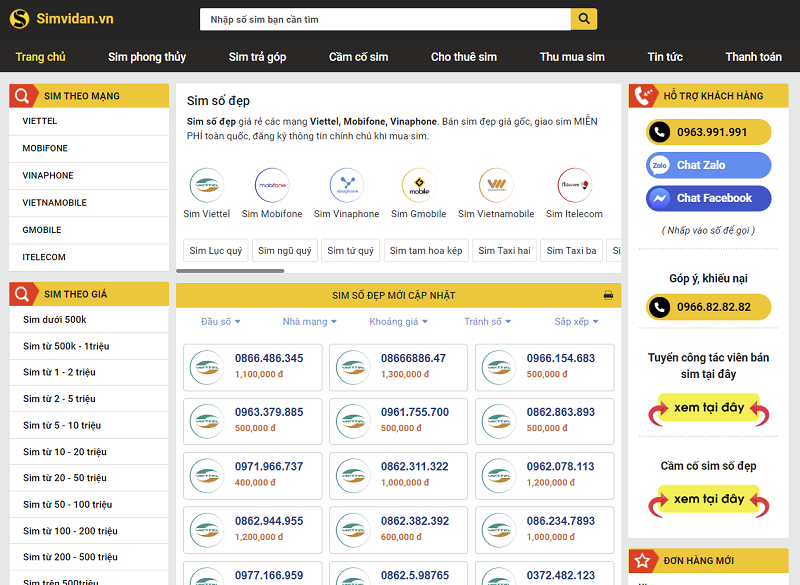
Task: Click the yellow search magnifier button
Action: pos(584,19)
